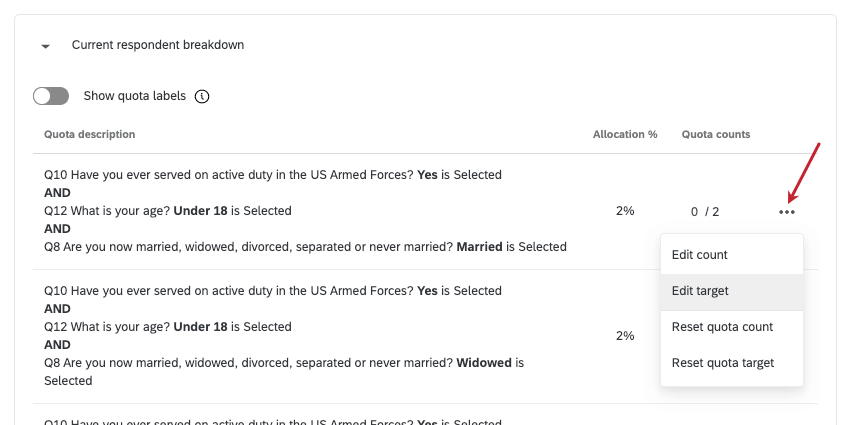Click the info icon beside Show quota labels
Image resolution: width=850 pixels, height=425 pixels.
click(x=202, y=96)
